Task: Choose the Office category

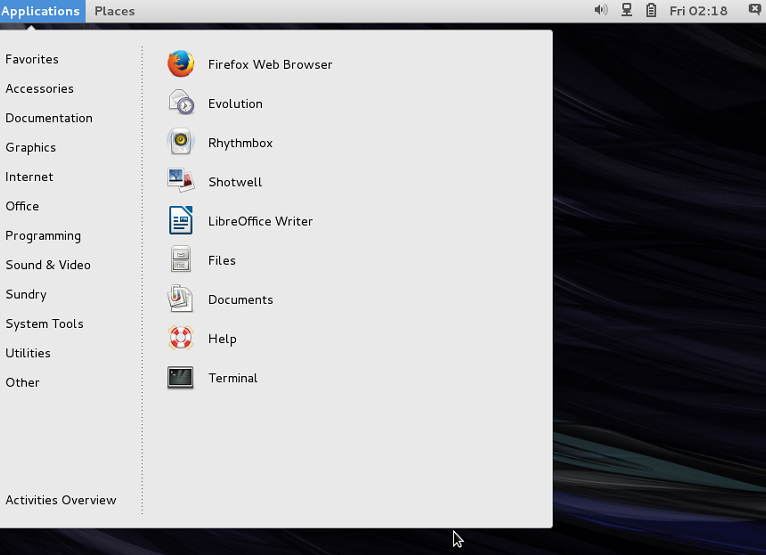Action: point(22,206)
